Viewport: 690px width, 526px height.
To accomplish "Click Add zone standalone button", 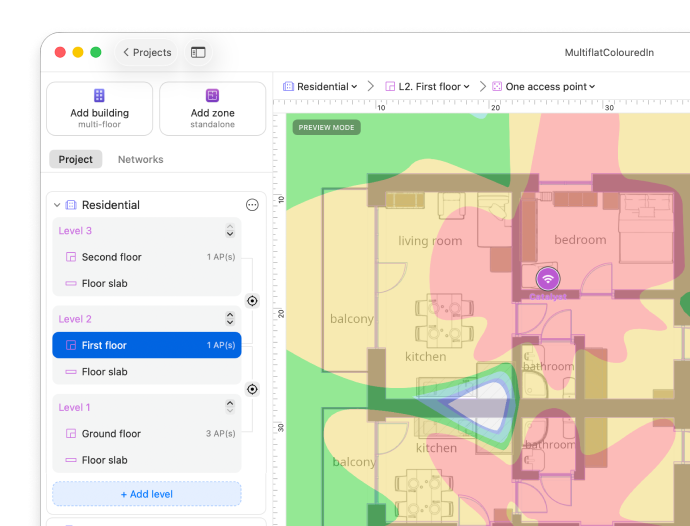I will click(x=213, y=109).
